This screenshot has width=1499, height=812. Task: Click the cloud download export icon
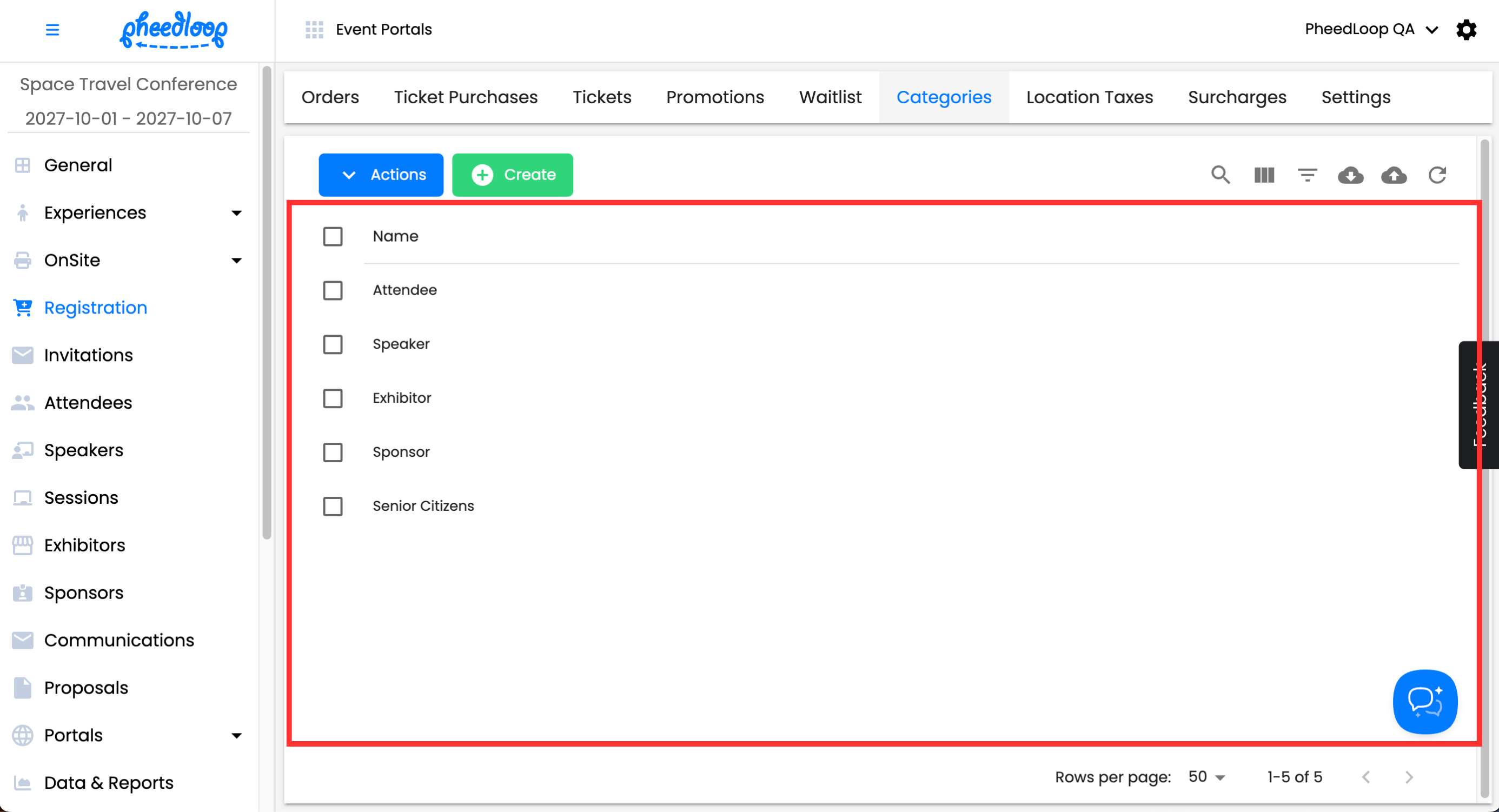pos(1350,175)
